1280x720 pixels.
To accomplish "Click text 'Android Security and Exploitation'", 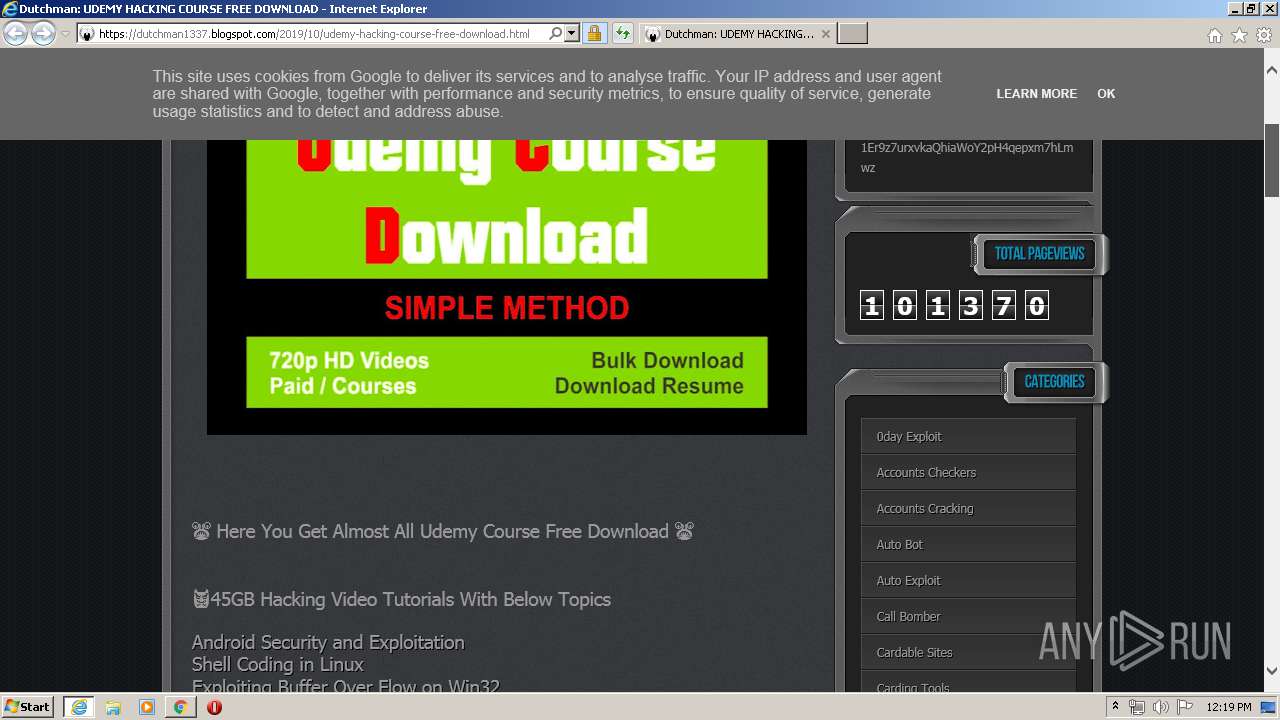I will (328, 642).
